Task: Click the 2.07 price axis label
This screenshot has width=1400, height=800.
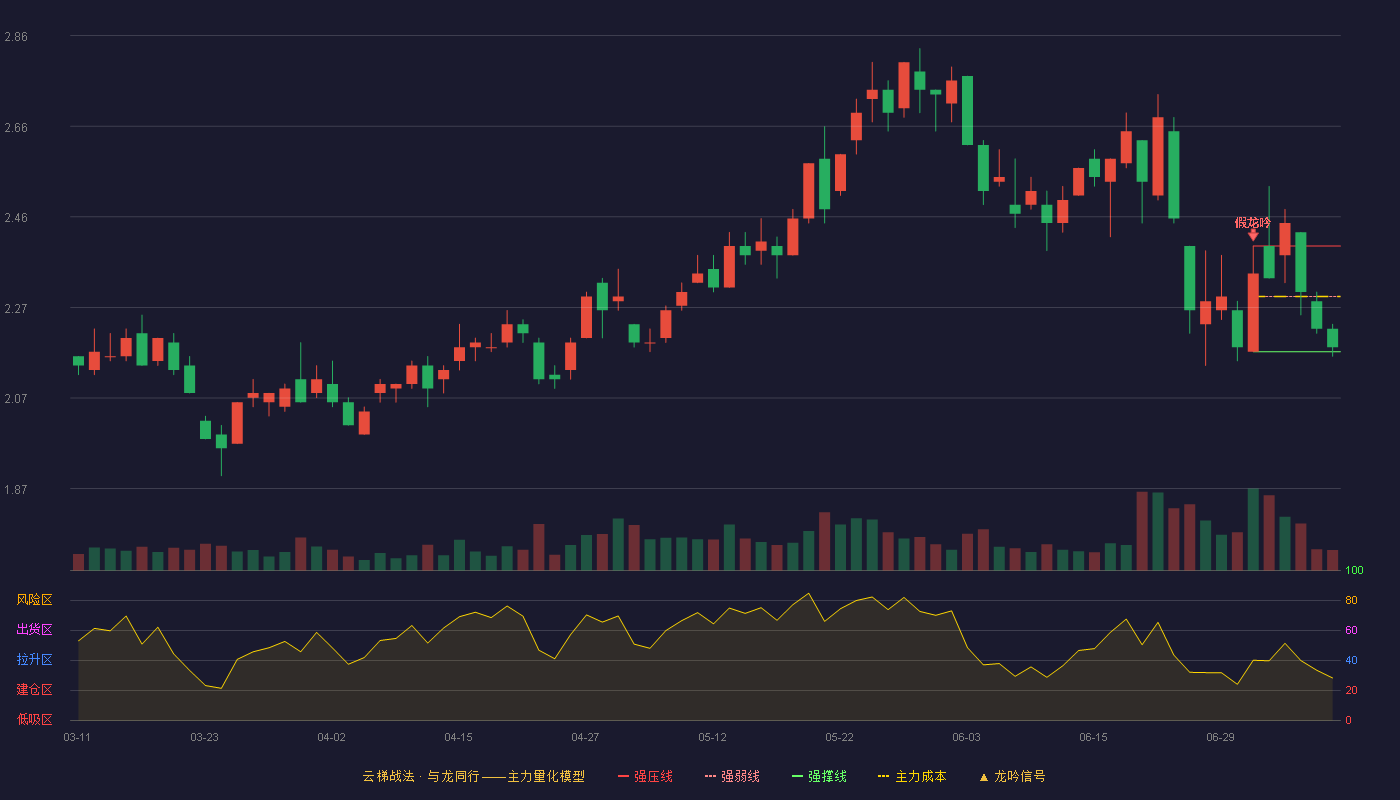Action: point(16,399)
